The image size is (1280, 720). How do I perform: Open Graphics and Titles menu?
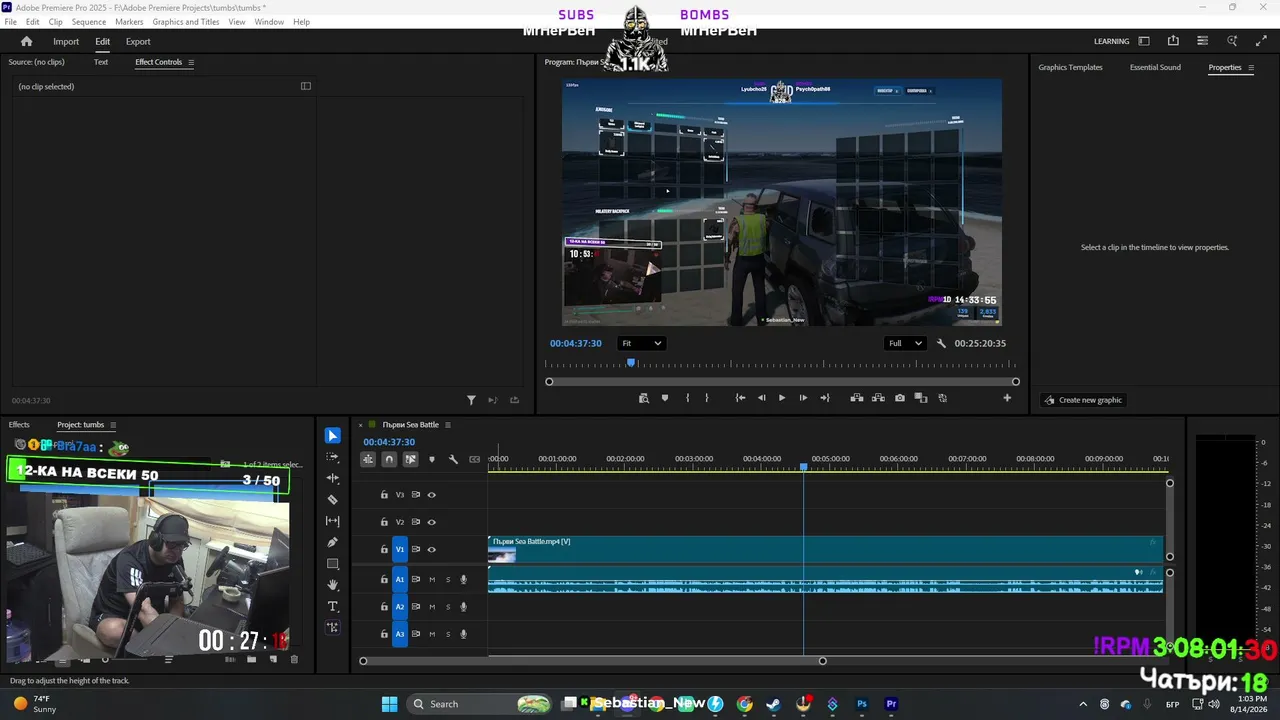186,22
